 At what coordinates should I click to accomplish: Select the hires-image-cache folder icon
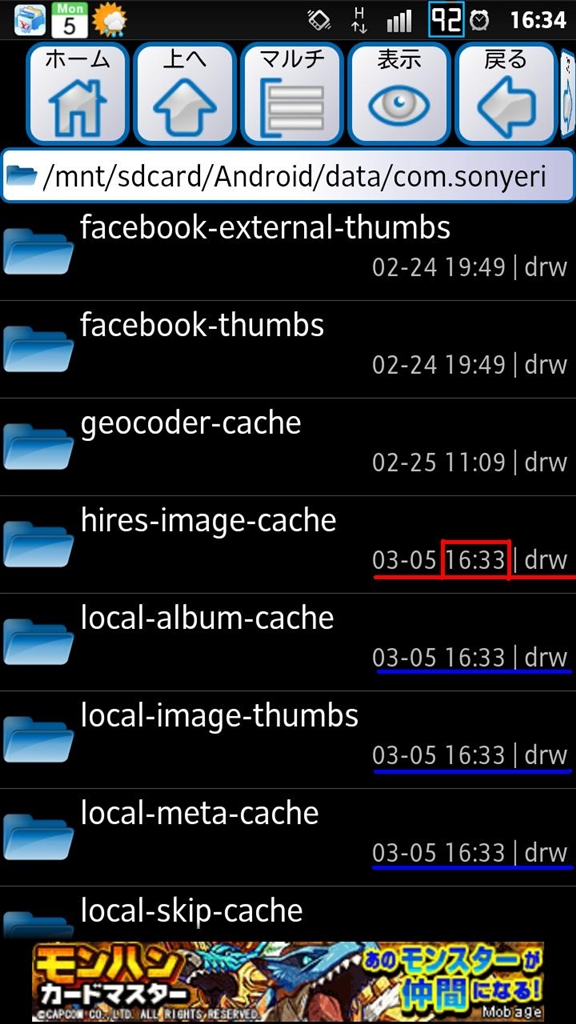(x=39, y=544)
